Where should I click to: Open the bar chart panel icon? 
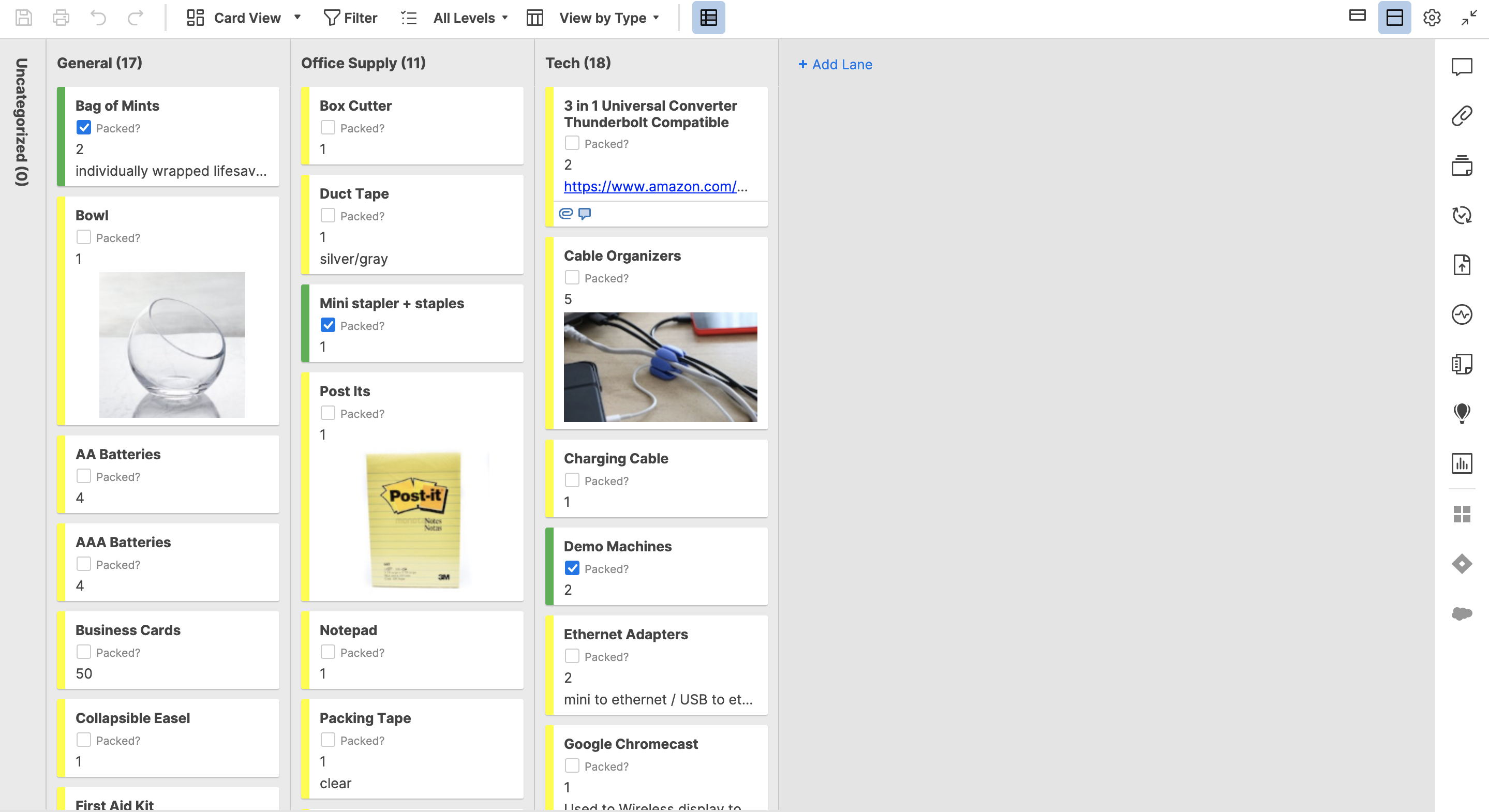coord(1462,463)
